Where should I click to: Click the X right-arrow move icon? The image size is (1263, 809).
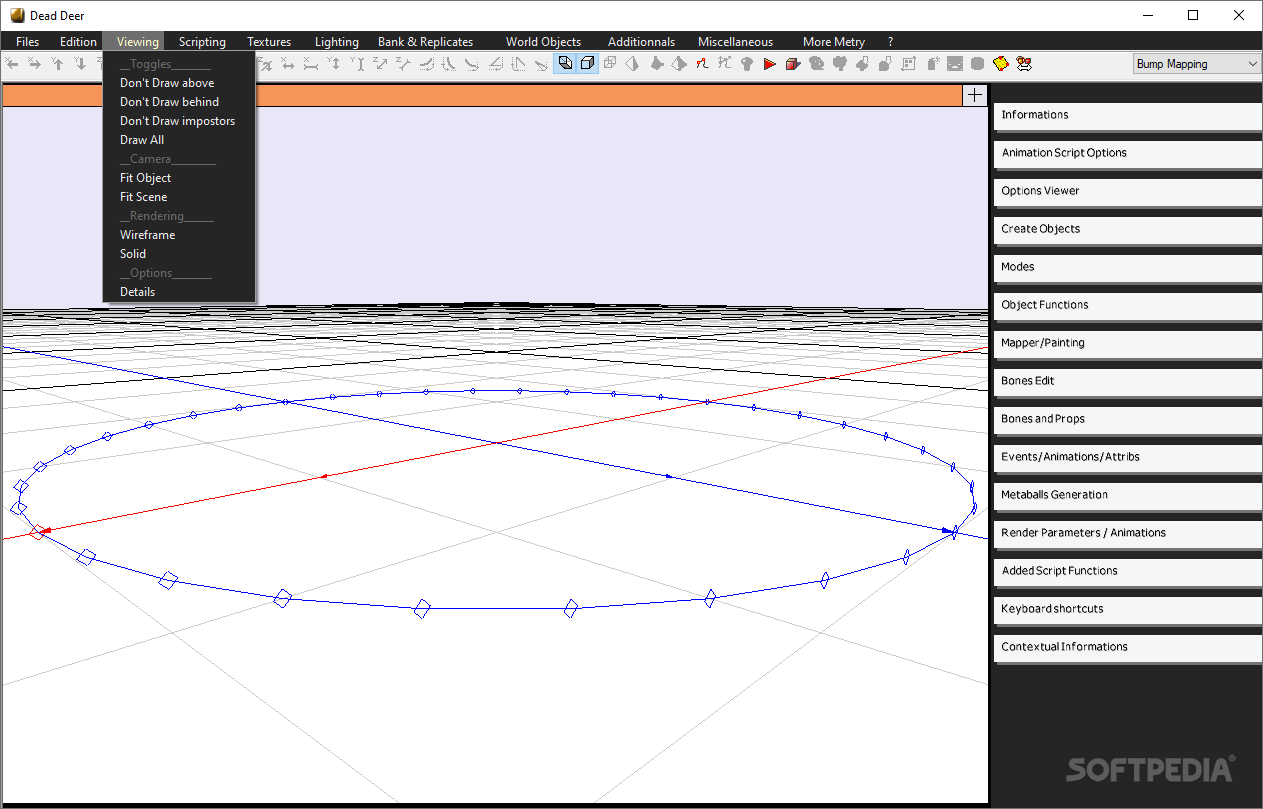[34, 64]
